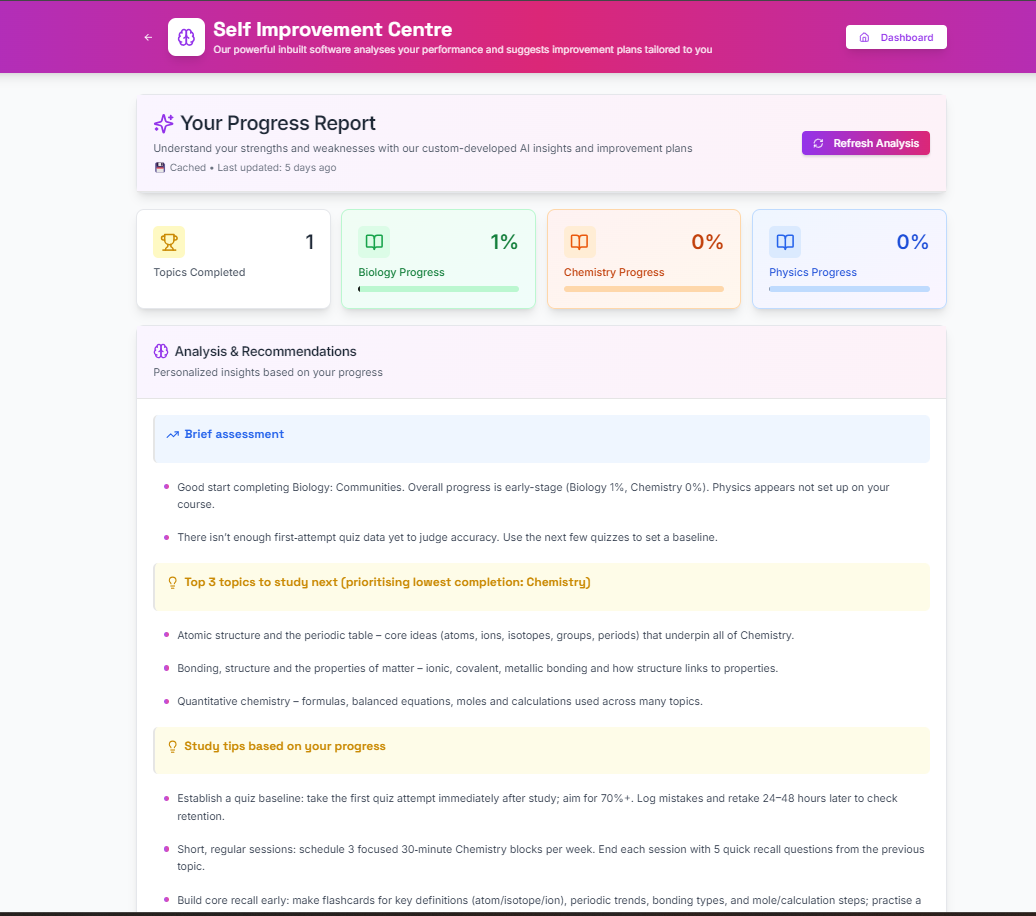Image resolution: width=1036 pixels, height=916 pixels.
Task: Click the green Biology book icon
Action: 374,242
